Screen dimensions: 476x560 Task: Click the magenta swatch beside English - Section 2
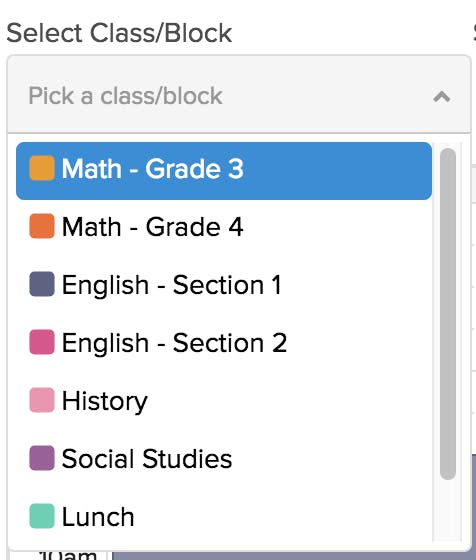point(42,342)
